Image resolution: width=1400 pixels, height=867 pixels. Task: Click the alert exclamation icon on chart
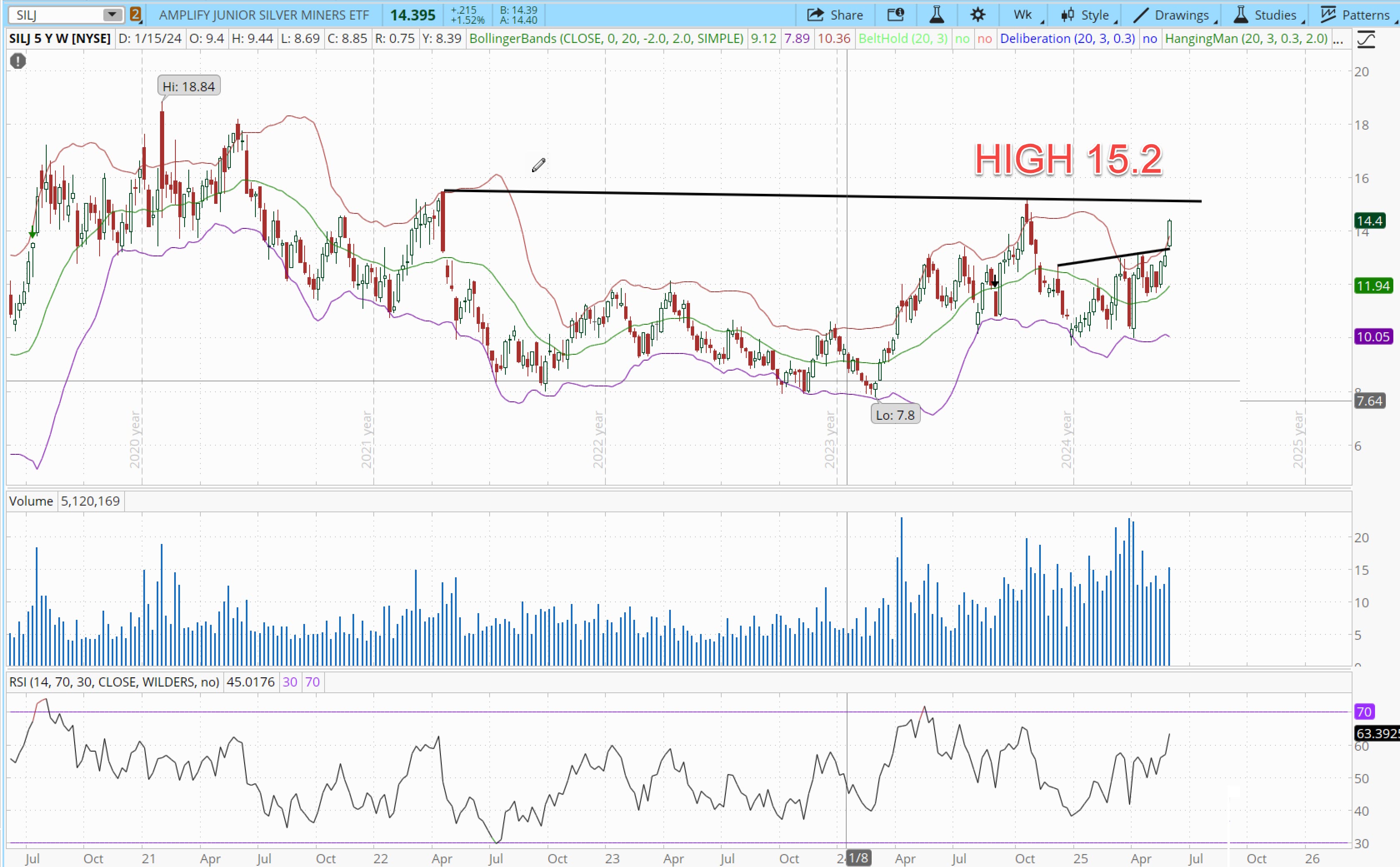pyautogui.click(x=18, y=61)
